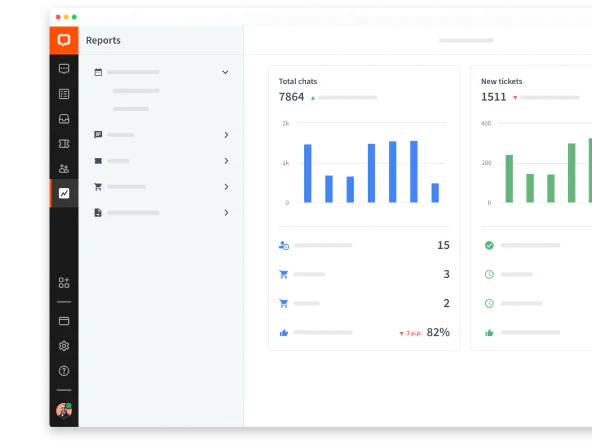Image resolution: width=592 pixels, height=444 pixels.
Task: Click the blue thumbs up satisfaction icon
Action: click(x=284, y=333)
